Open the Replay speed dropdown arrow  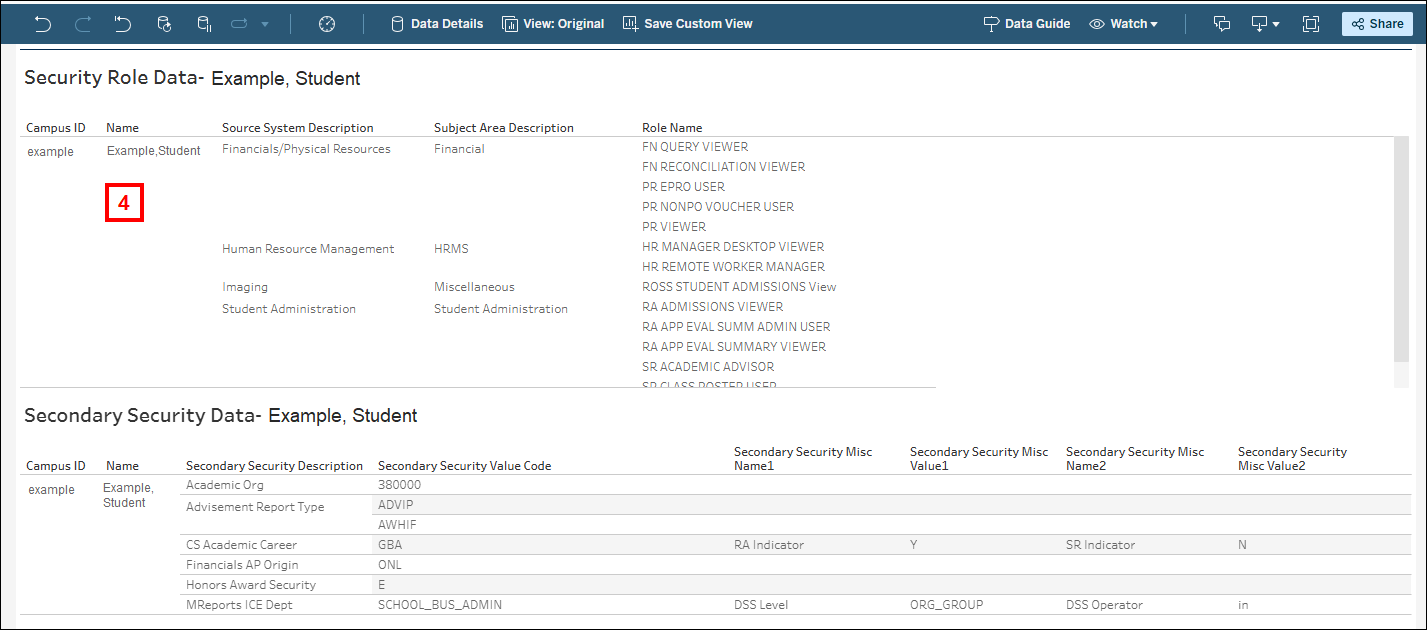click(x=265, y=24)
